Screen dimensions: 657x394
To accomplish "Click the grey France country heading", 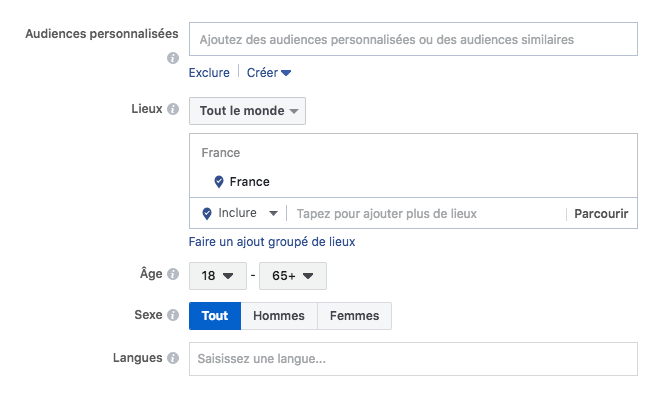I will pyautogui.click(x=221, y=153).
